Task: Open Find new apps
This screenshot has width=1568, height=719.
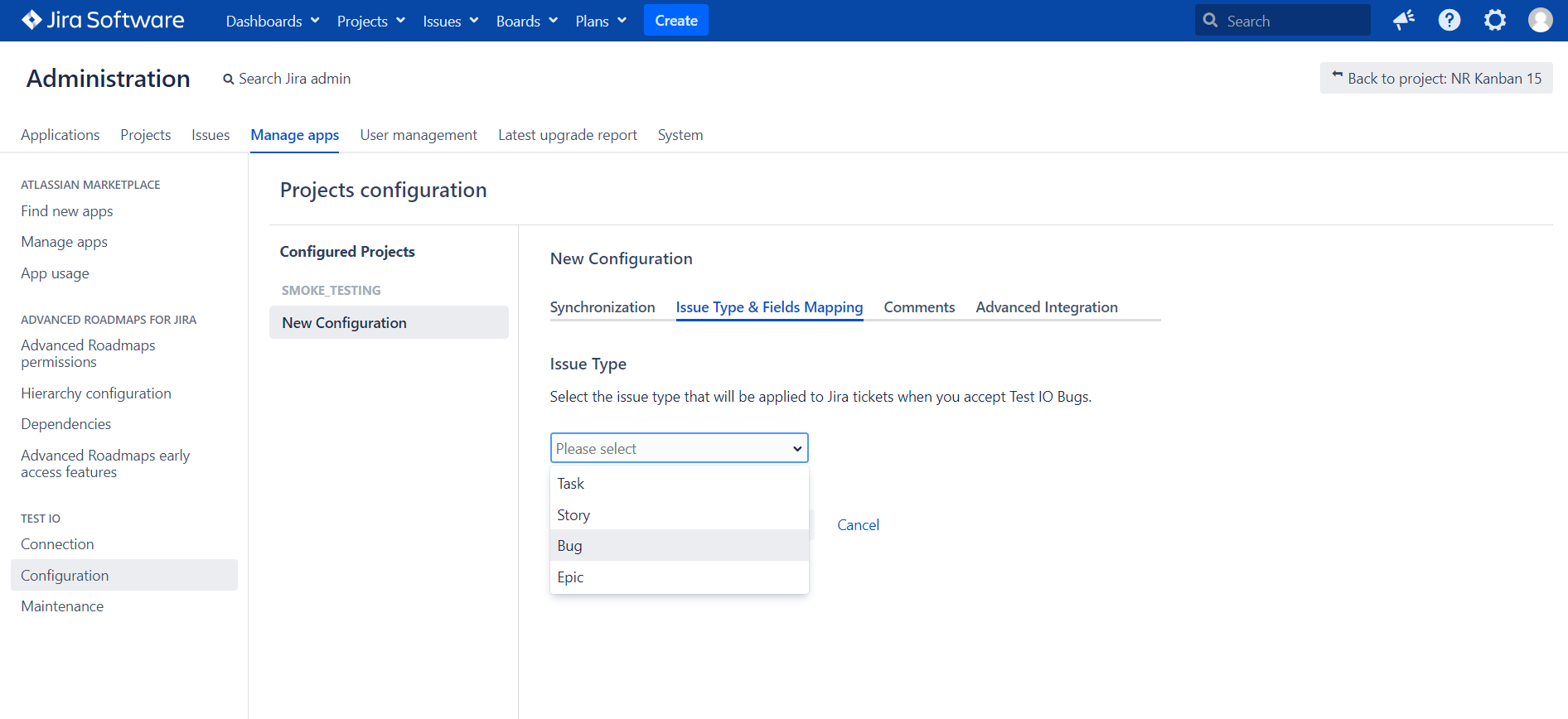Action: click(67, 211)
